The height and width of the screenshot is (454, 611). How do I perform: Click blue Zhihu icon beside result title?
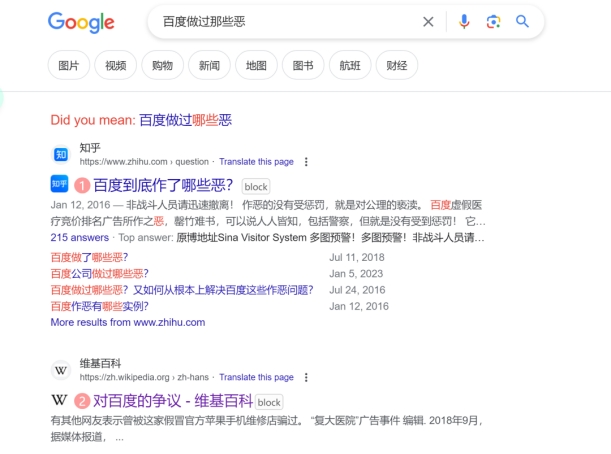(x=59, y=184)
